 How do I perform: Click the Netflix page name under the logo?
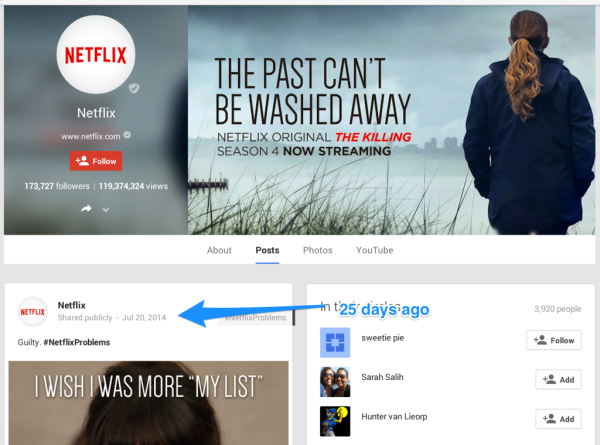coord(96,113)
